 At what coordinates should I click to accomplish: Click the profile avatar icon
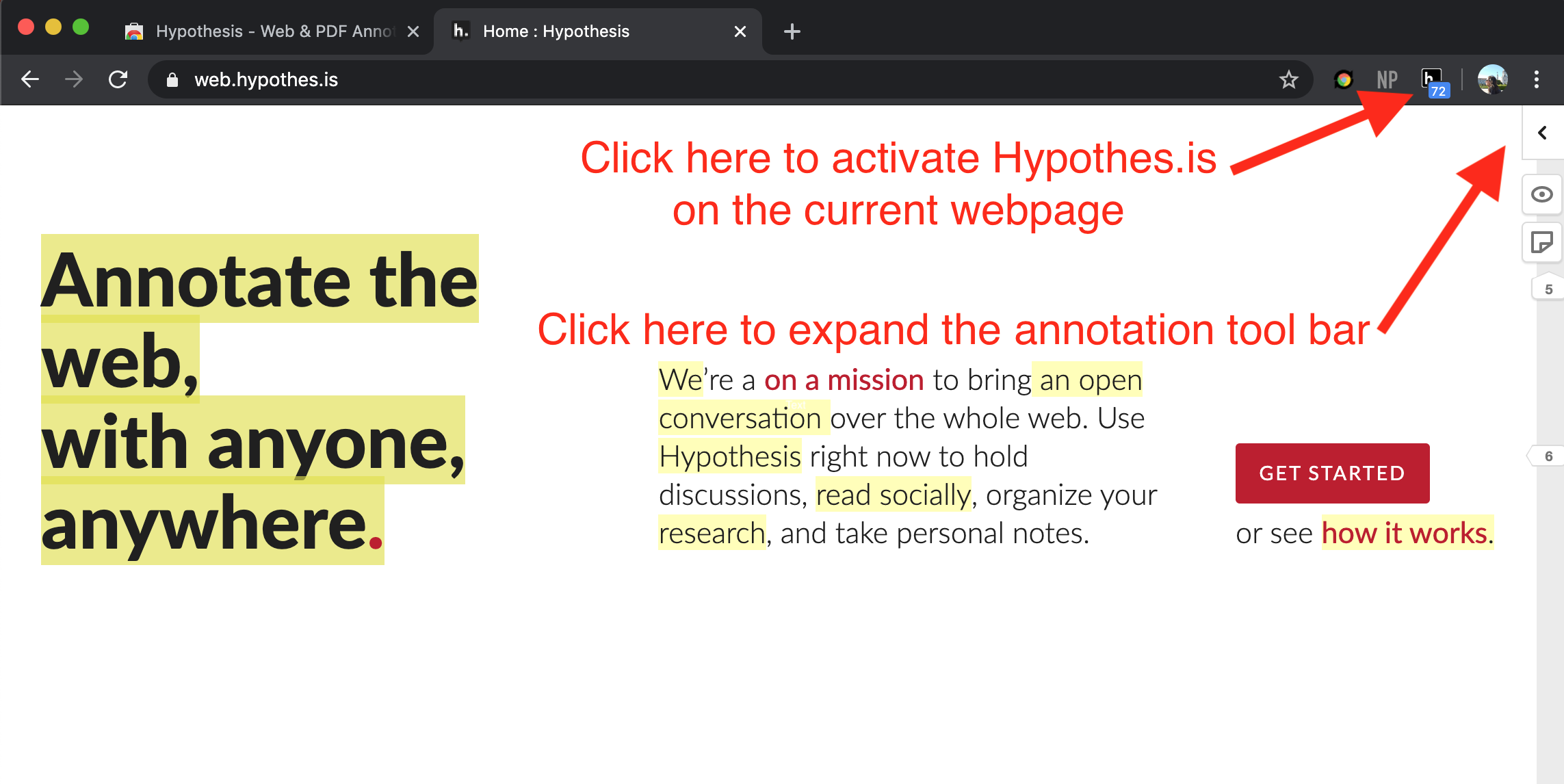(x=1492, y=80)
